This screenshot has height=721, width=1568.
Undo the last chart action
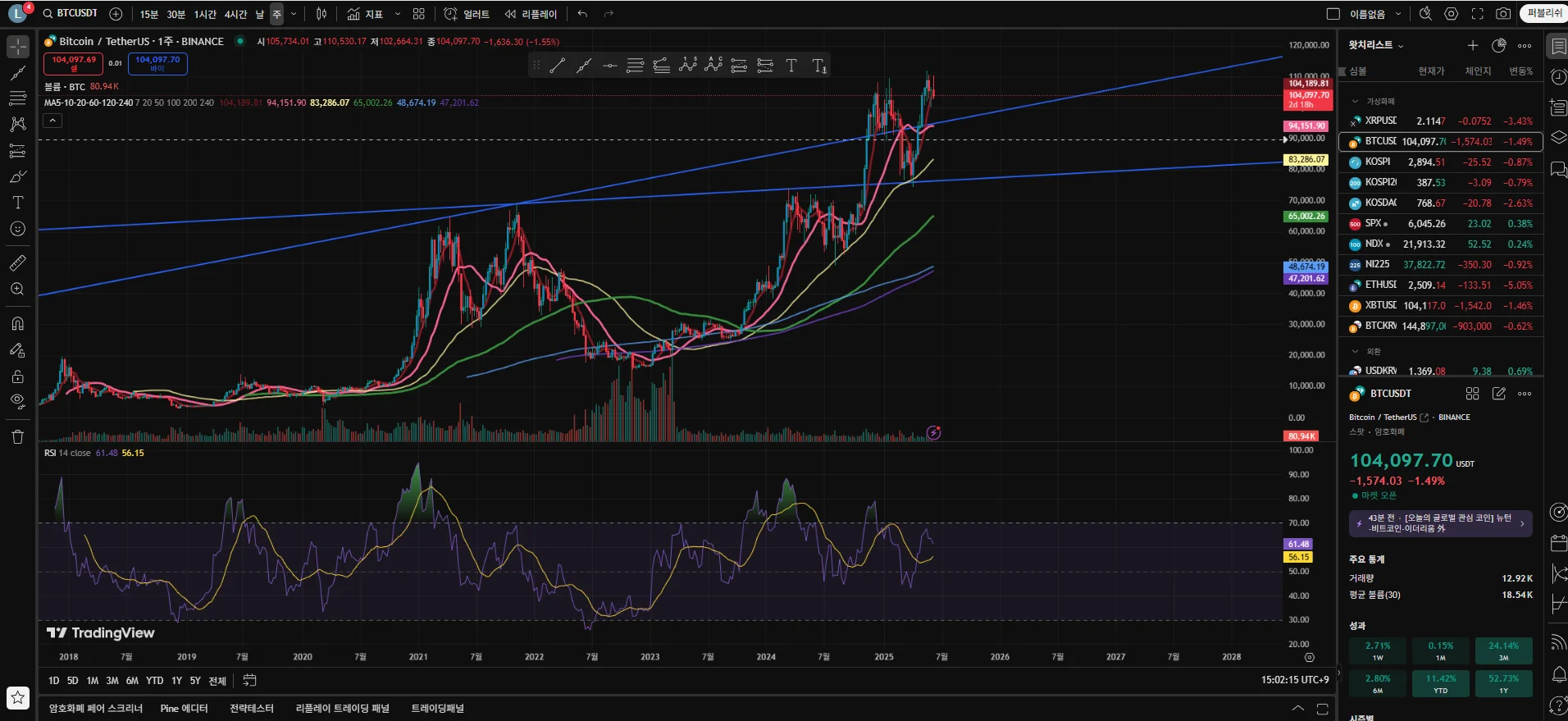pyautogui.click(x=582, y=14)
